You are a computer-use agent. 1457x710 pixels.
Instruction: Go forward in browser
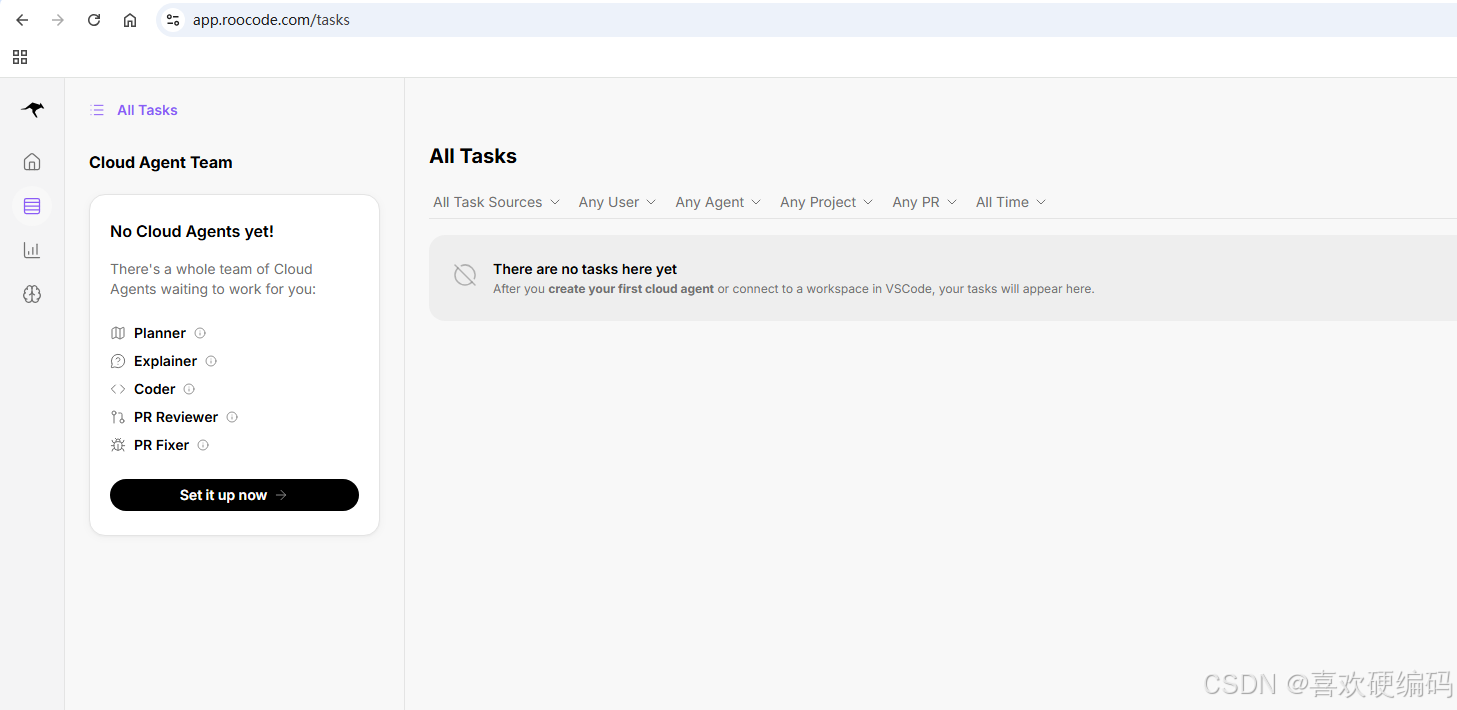[58, 20]
